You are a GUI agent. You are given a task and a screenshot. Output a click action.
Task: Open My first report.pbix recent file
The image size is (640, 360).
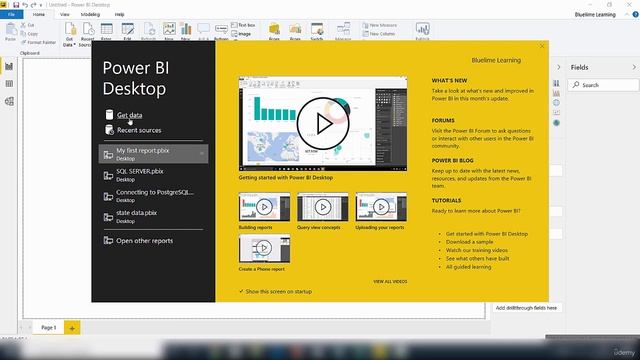click(153, 154)
